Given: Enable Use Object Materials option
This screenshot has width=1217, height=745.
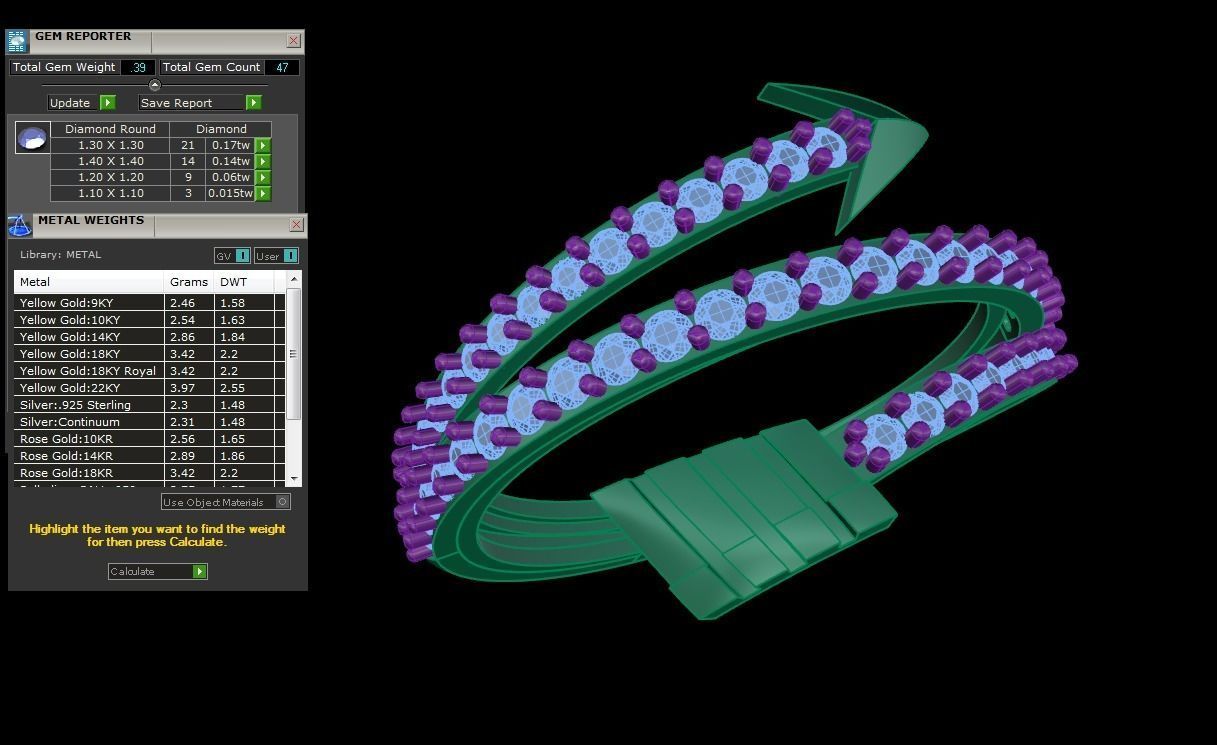Looking at the screenshot, I should [x=226, y=502].
